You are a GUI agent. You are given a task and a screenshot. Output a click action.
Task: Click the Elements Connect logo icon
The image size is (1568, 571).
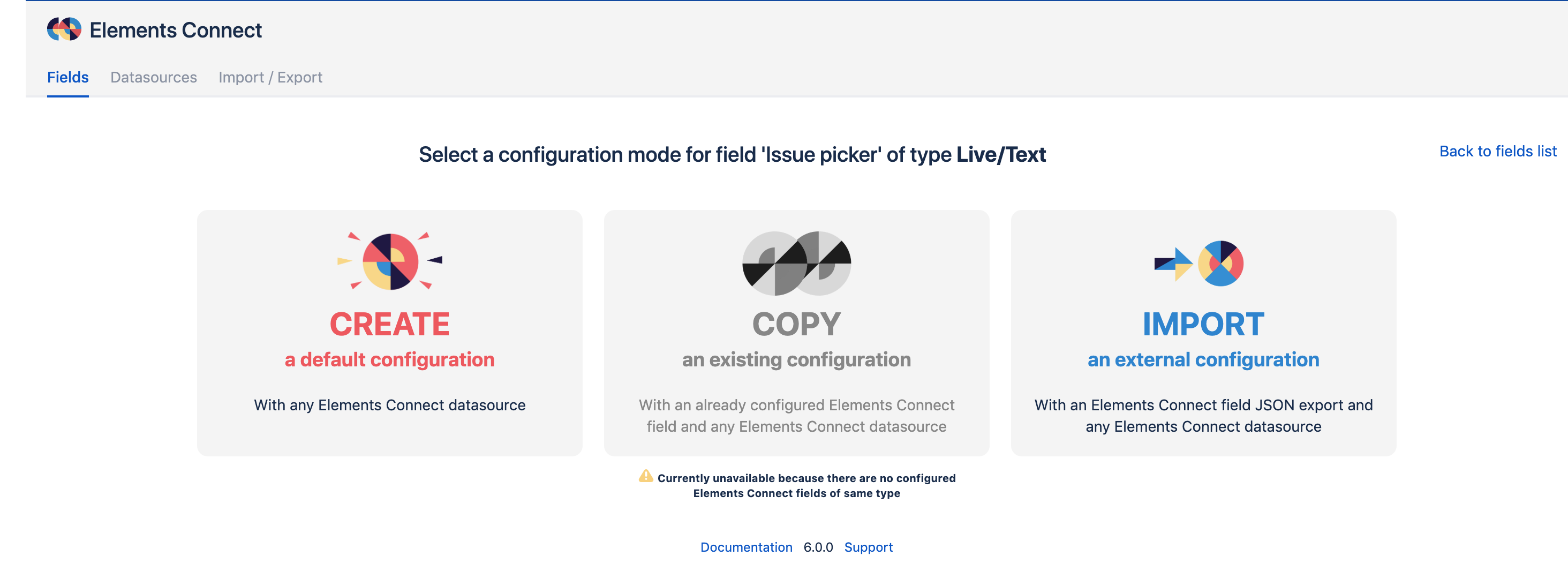[x=64, y=29]
